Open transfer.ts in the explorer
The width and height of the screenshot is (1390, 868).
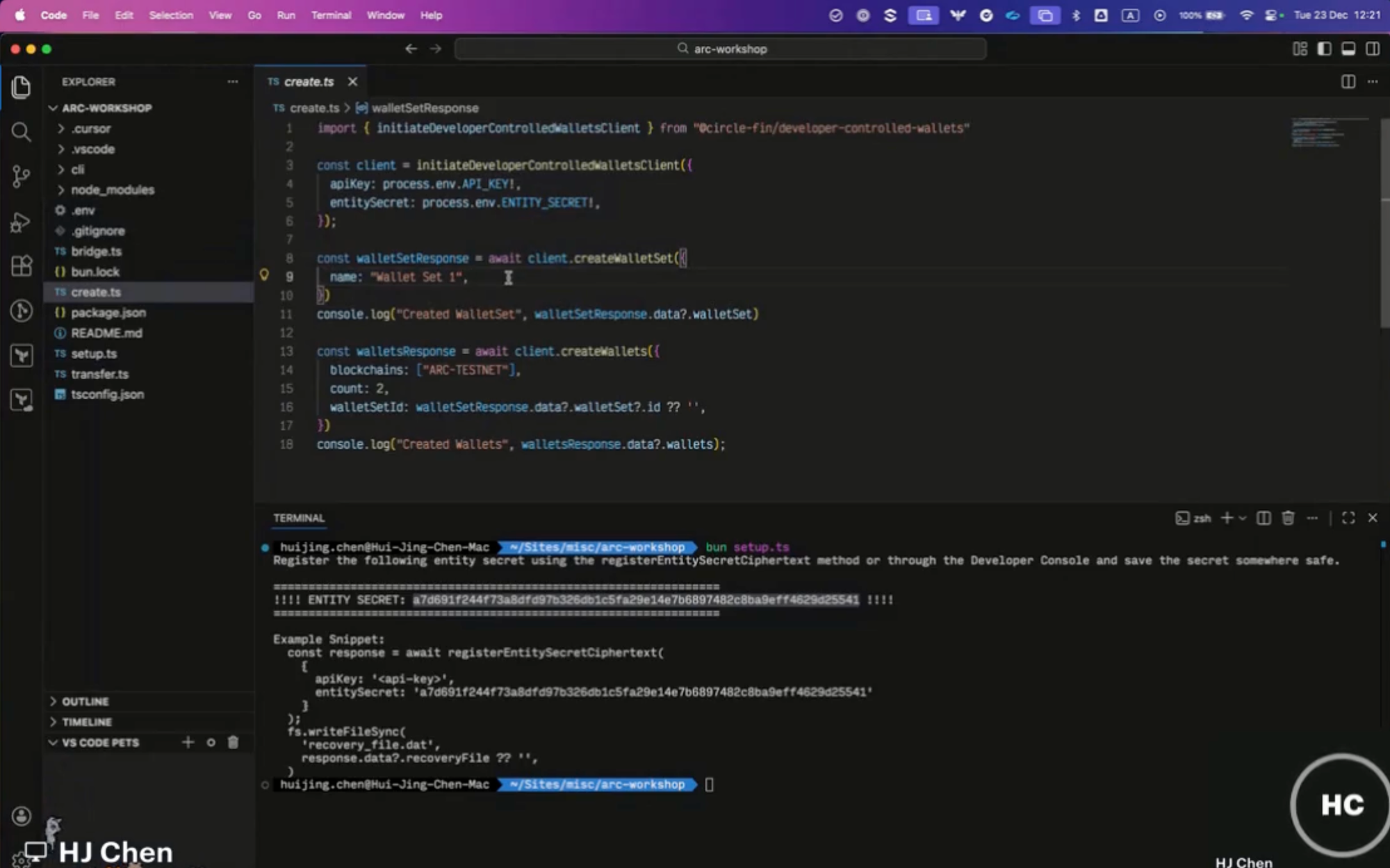coord(99,374)
